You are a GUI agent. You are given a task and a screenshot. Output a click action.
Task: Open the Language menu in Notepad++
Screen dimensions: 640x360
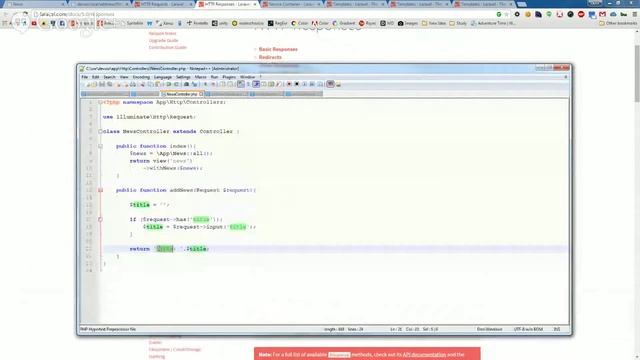tap(163, 77)
